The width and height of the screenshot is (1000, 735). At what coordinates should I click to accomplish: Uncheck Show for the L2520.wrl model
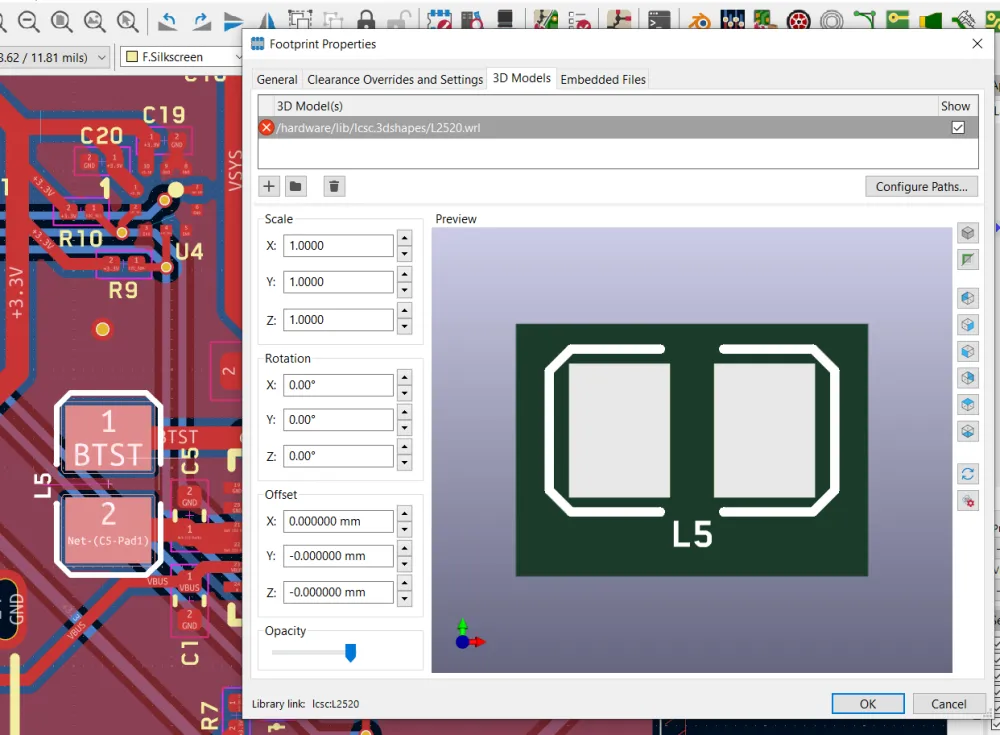point(958,128)
